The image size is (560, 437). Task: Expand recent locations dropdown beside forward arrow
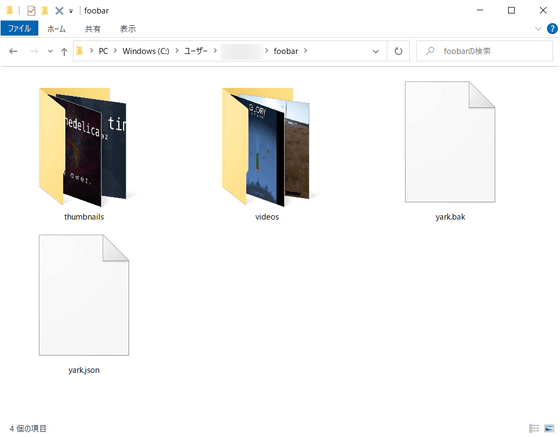(50, 51)
